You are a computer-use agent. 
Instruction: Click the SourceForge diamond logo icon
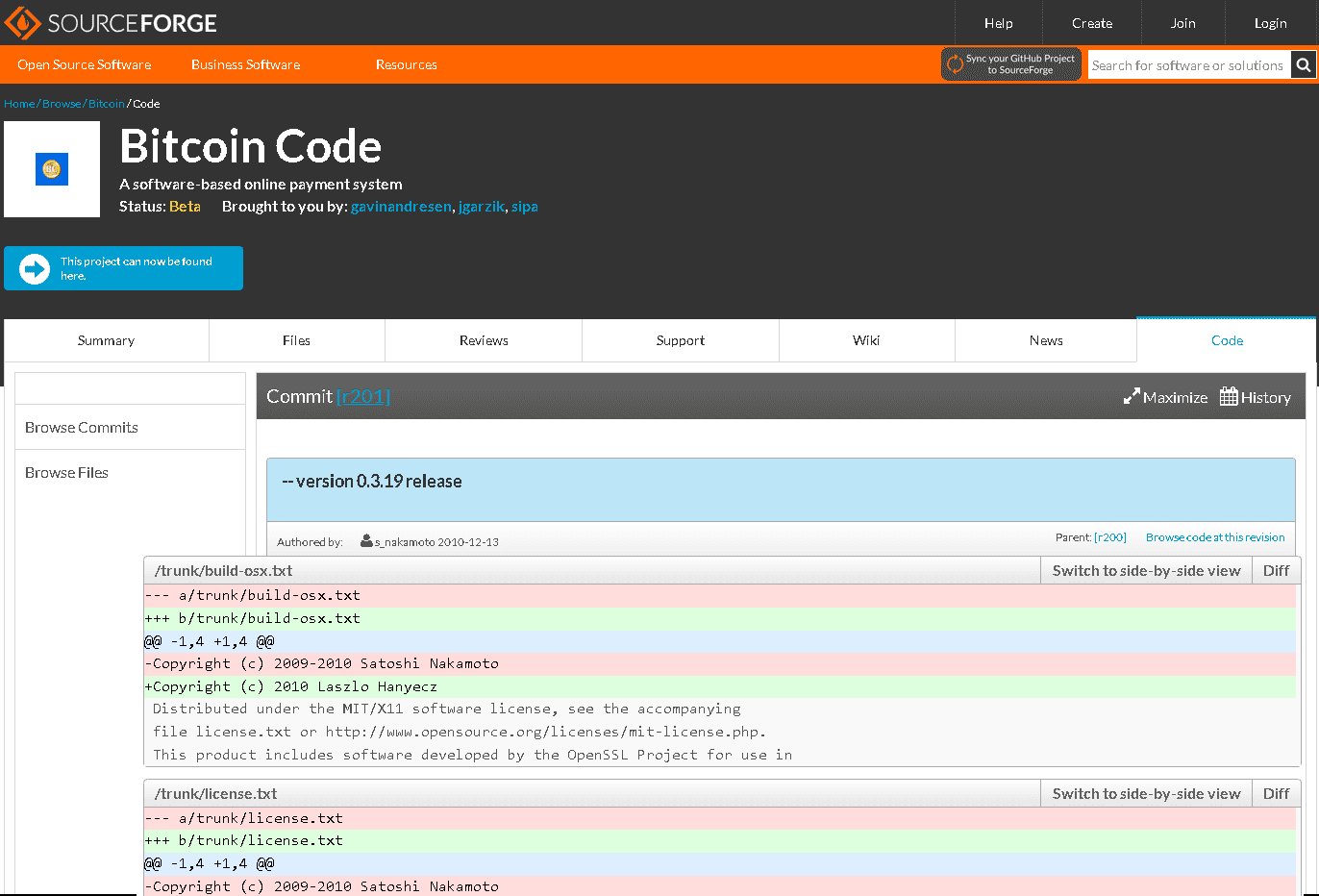tap(22, 23)
